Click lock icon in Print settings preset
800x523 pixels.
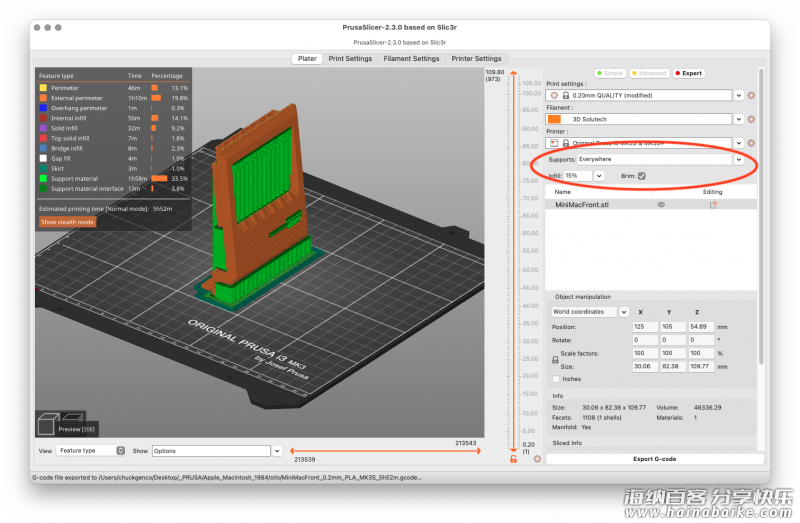pyautogui.click(x=565, y=95)
